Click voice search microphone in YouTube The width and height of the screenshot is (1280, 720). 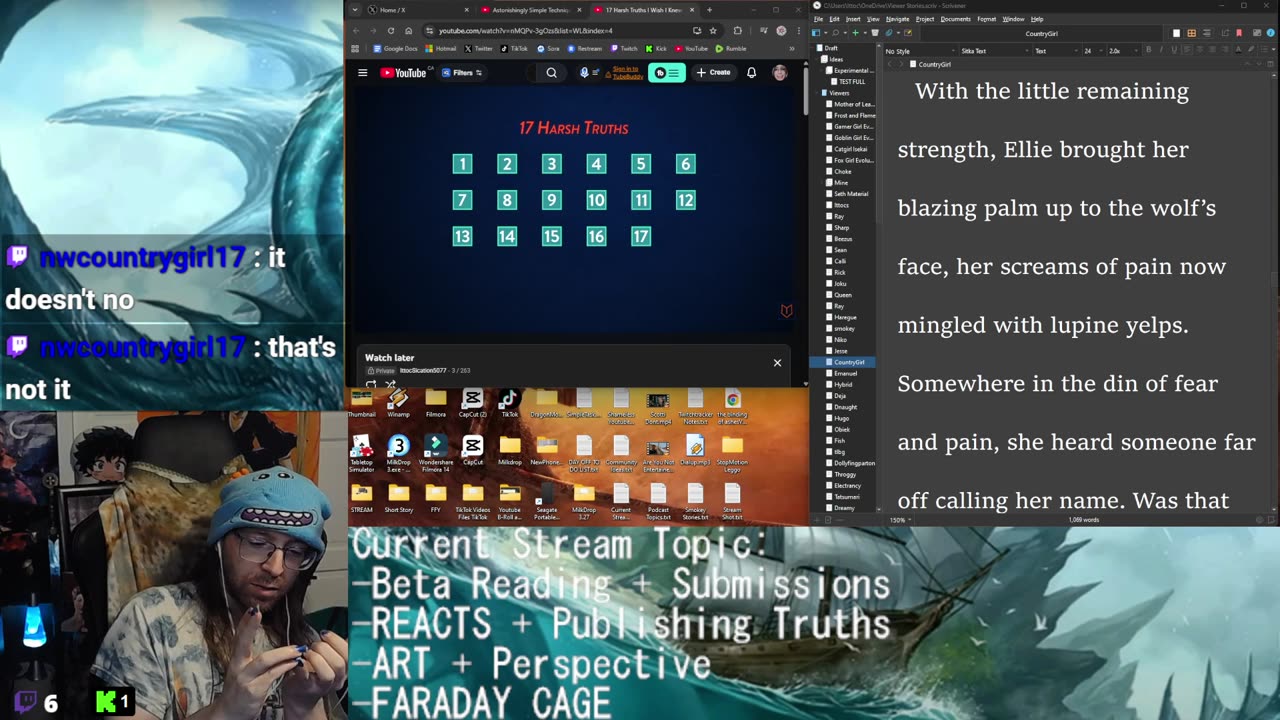coord(584,72)
